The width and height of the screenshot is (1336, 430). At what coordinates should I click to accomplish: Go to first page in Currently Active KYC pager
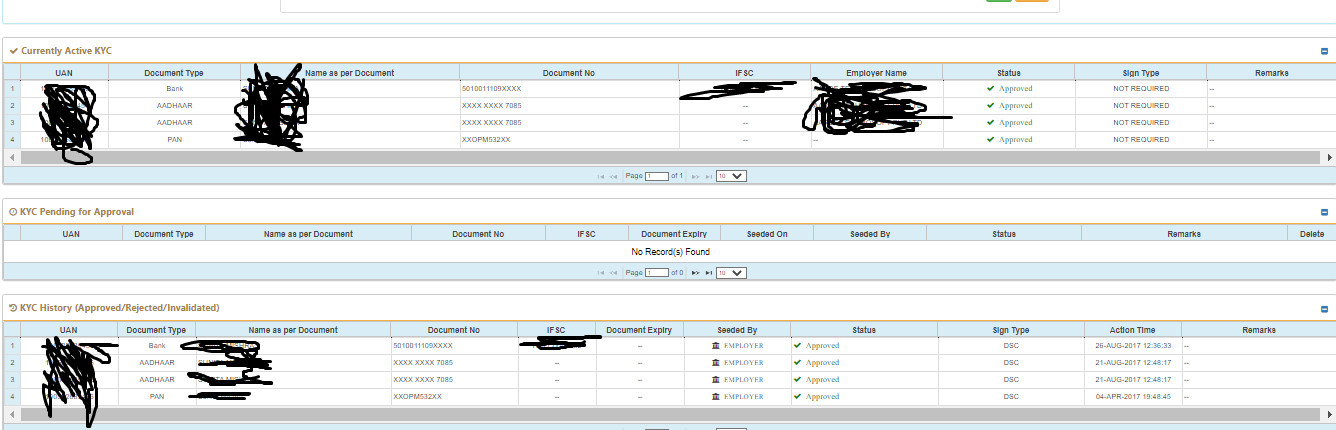pos(601,176)
